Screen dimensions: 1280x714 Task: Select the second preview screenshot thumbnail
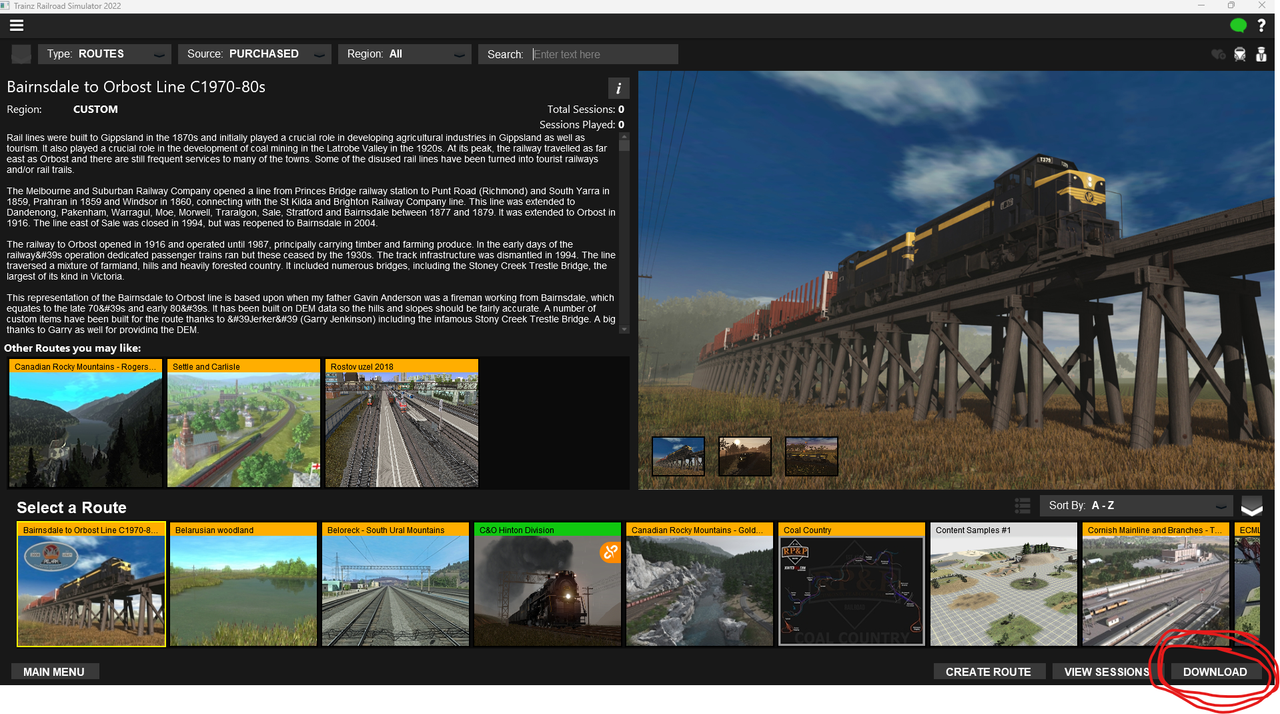click(x=745, y=456)
